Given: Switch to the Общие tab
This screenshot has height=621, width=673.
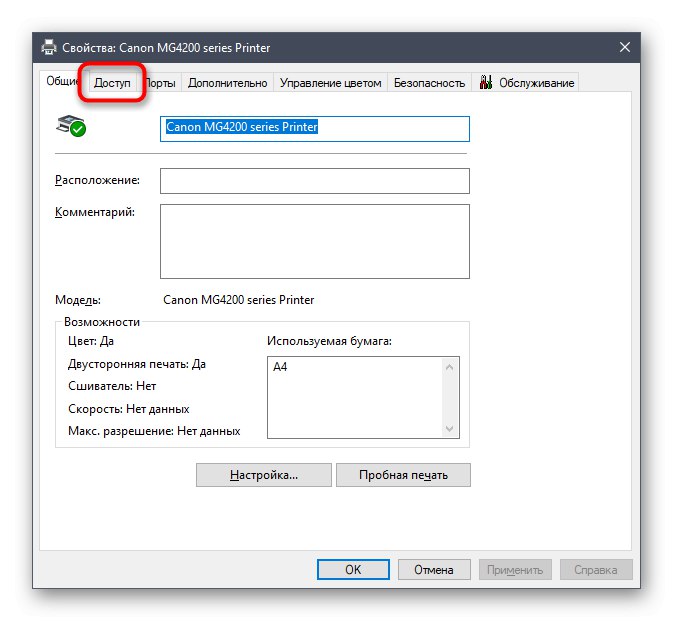Looking at the screenshot, I should click(63, 81).
